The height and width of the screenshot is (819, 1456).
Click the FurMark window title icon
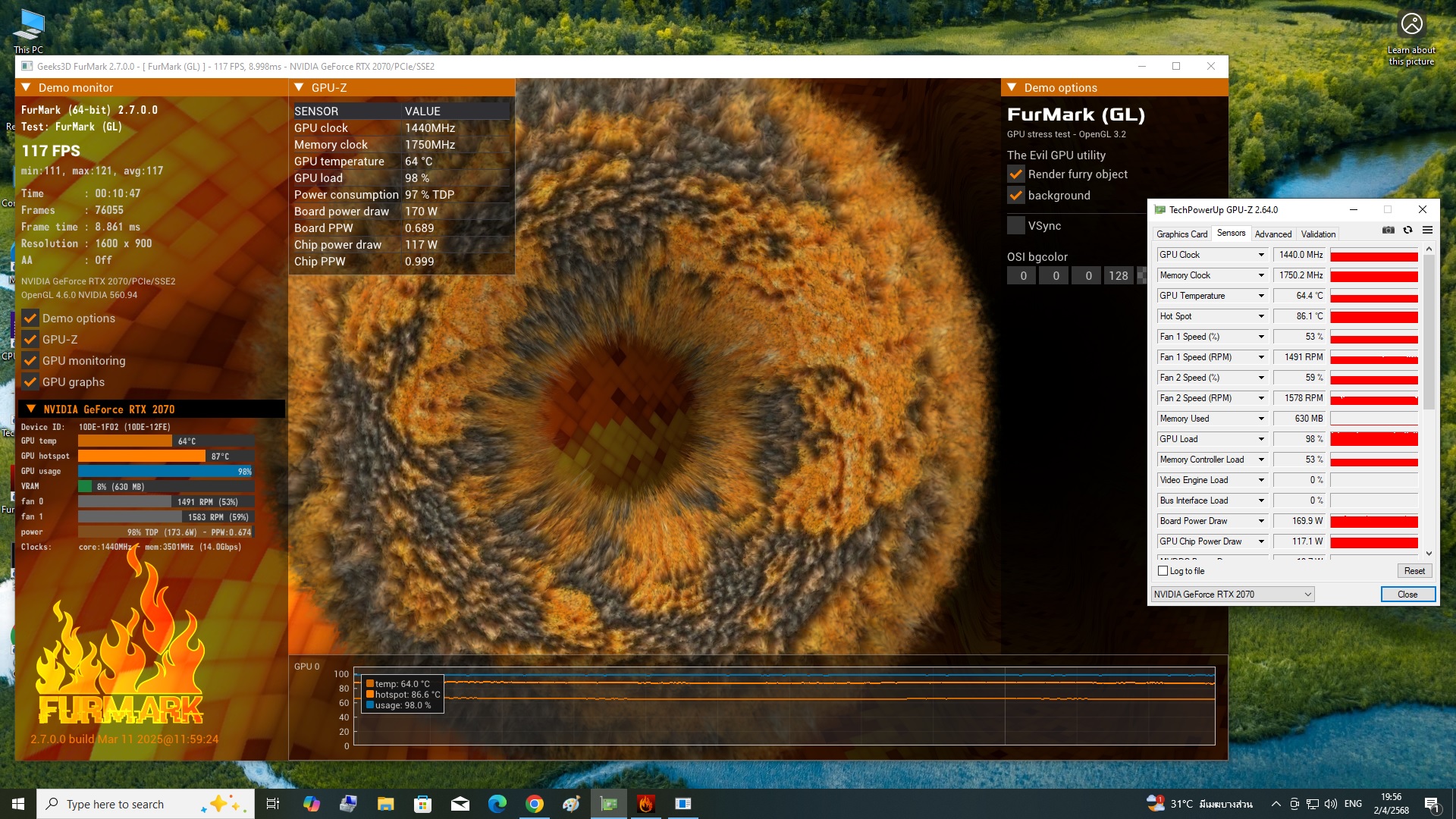coord(27,66)
